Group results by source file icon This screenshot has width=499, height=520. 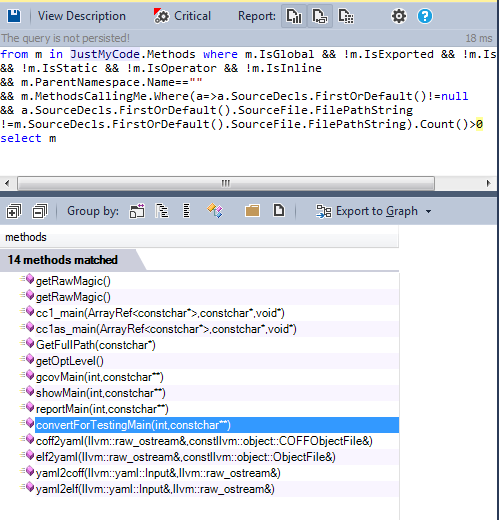click(279, 210)
